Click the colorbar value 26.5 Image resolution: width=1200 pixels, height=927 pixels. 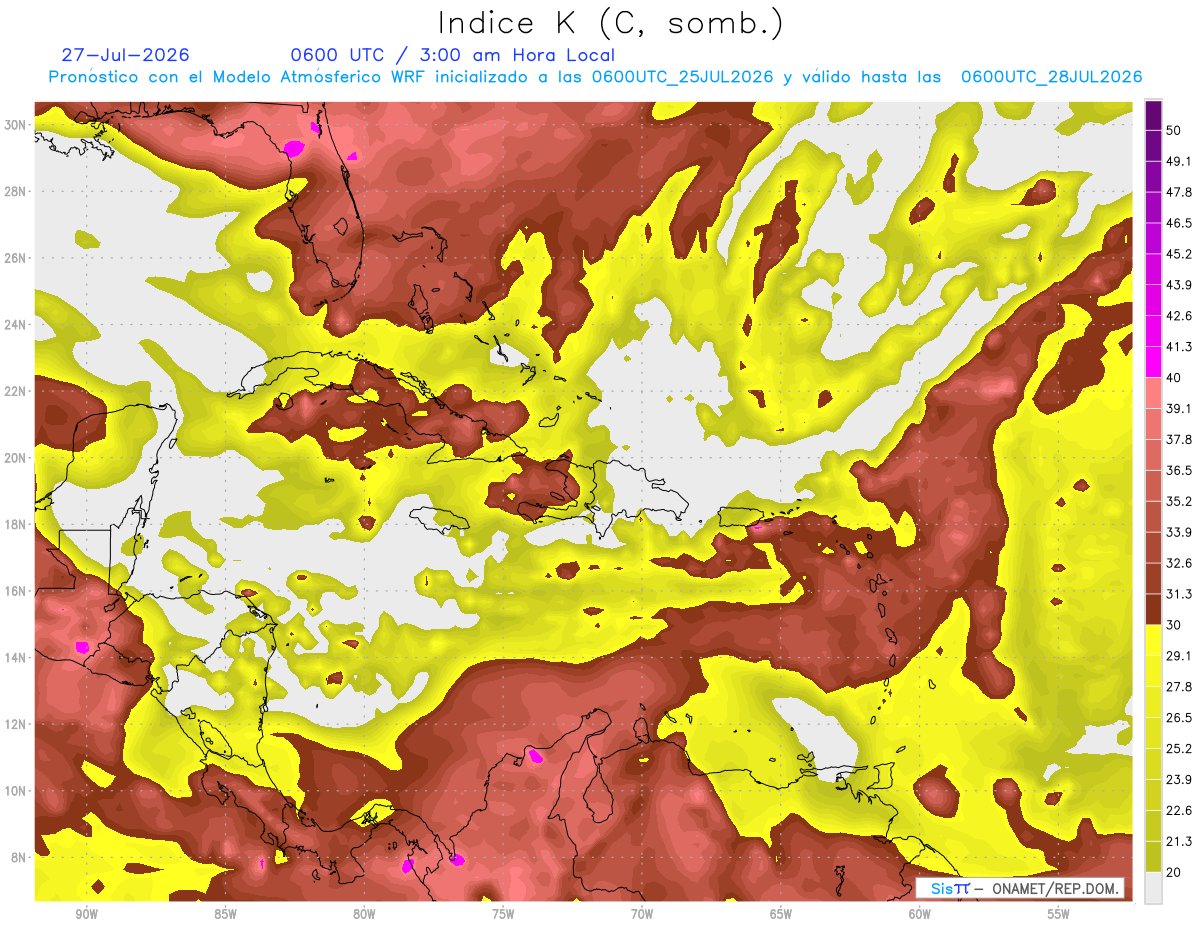[x=1179, y=718]
